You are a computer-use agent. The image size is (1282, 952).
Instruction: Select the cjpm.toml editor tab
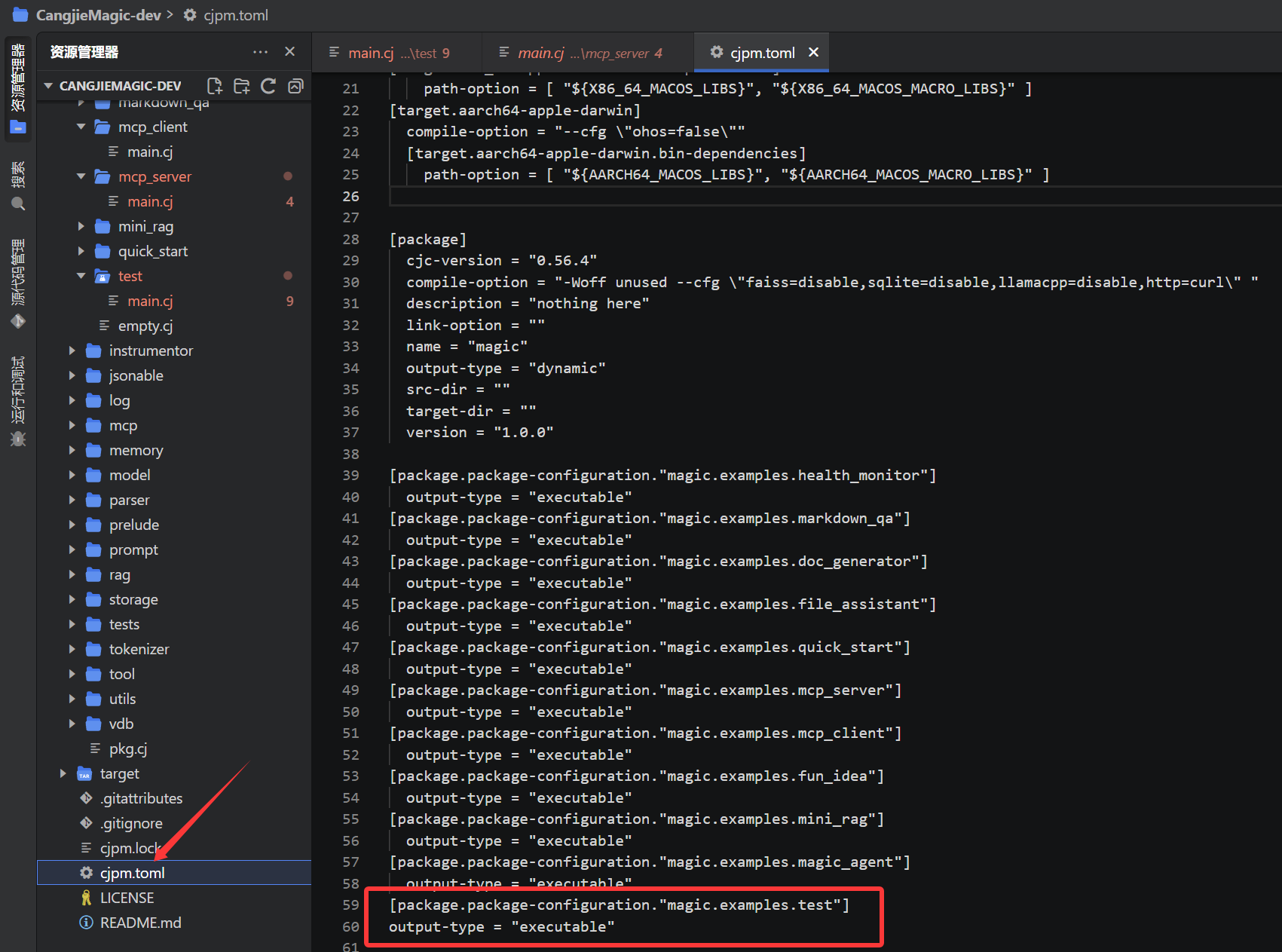tap(761, 53)
